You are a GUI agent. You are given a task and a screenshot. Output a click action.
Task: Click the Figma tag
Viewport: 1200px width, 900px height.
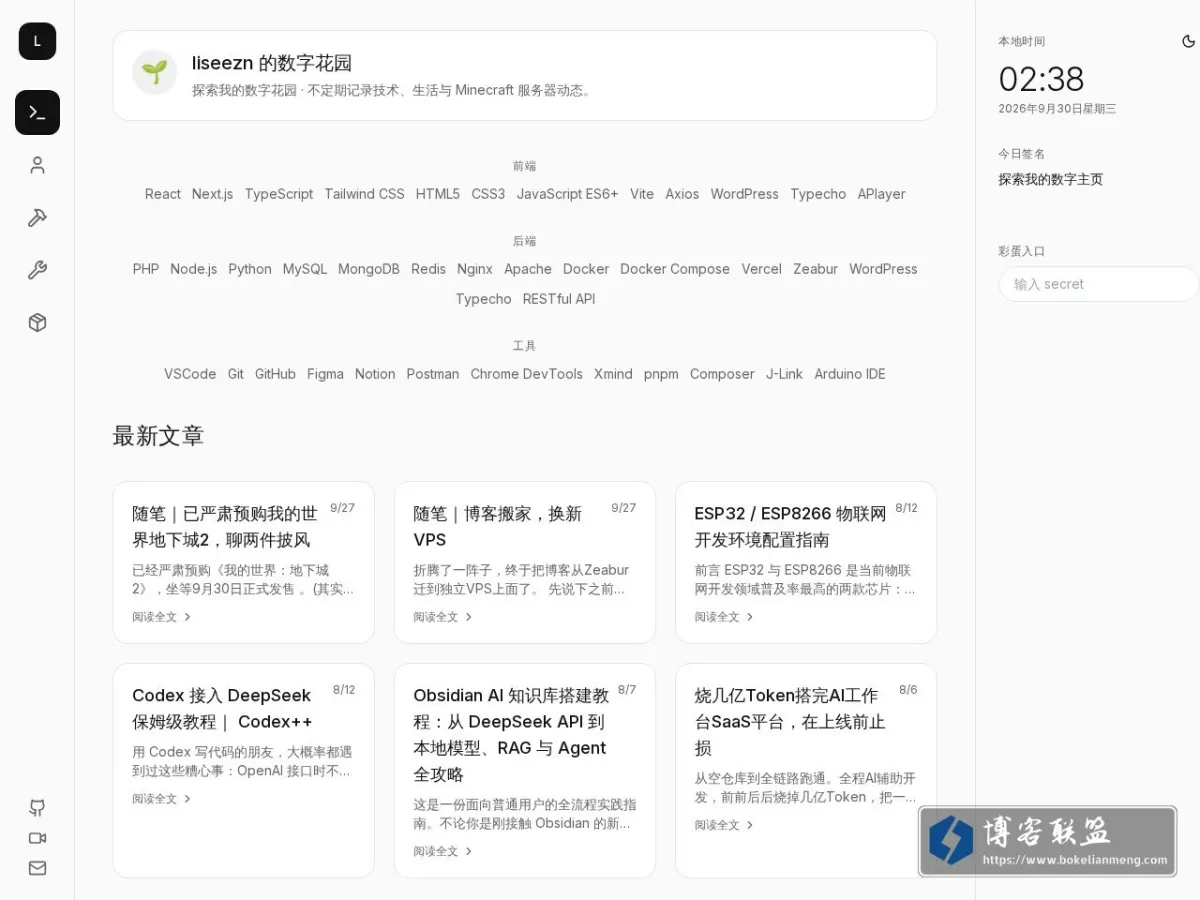point(325,374)
